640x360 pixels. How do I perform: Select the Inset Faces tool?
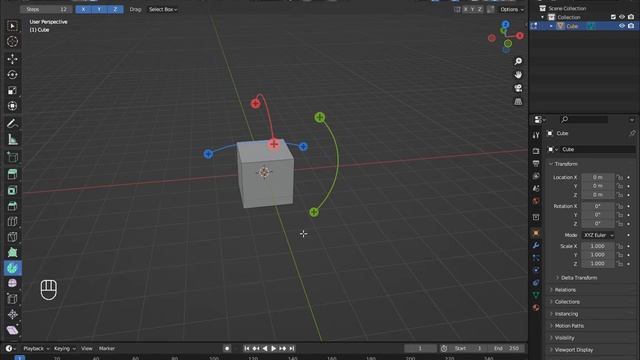point(12,190)
